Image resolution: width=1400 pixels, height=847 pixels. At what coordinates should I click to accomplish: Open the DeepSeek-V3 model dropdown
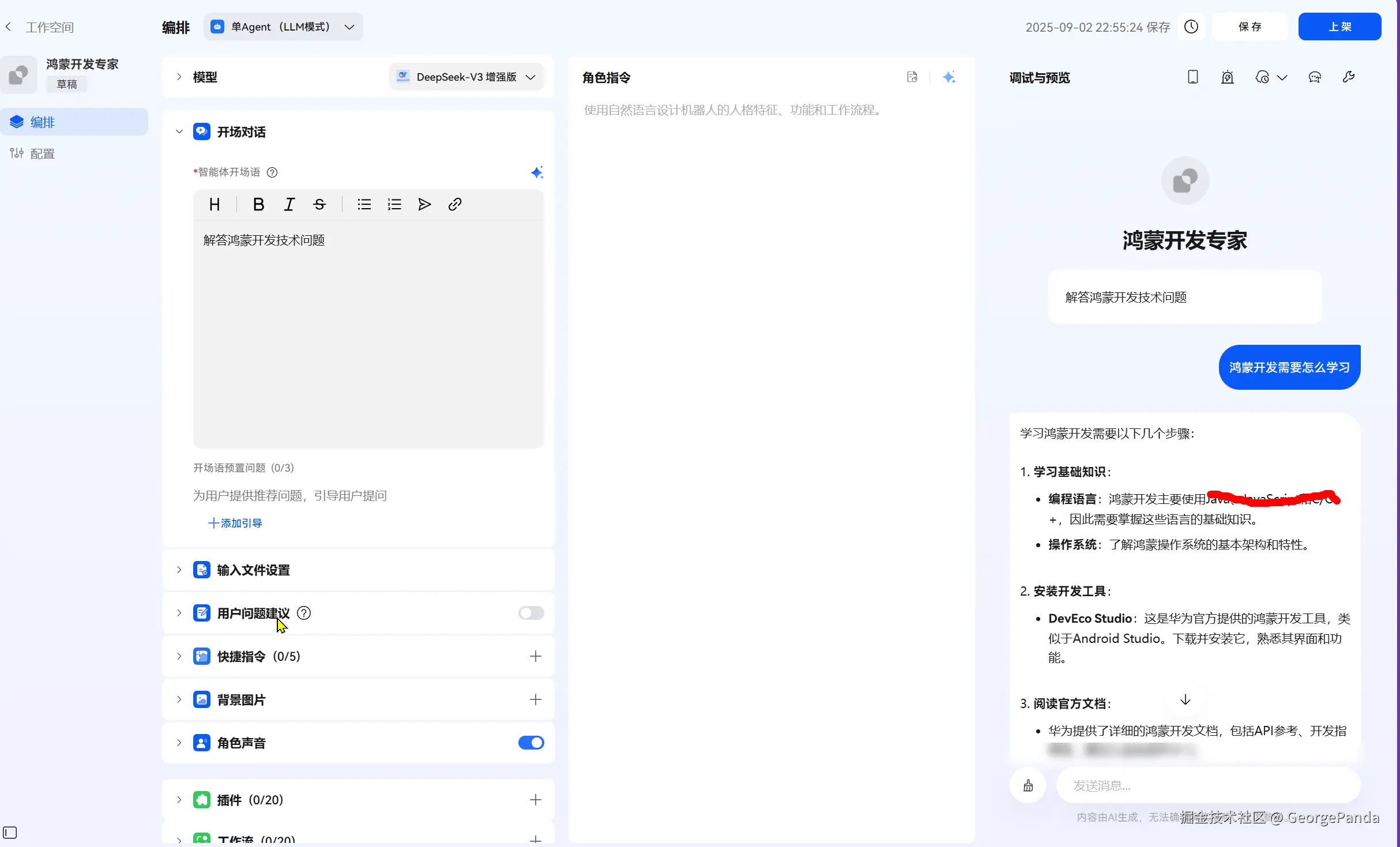pyautogui.click(x=466, y=77)
